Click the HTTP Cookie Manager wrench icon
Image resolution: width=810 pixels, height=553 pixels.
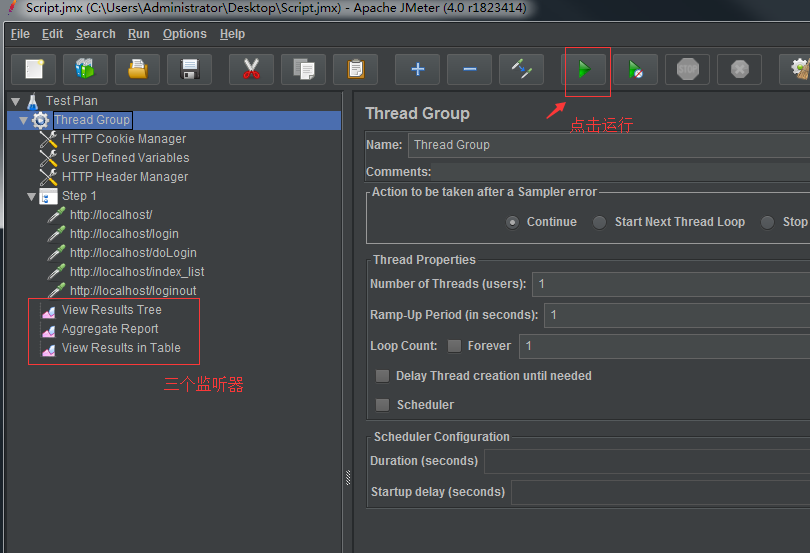pos(49,139)
